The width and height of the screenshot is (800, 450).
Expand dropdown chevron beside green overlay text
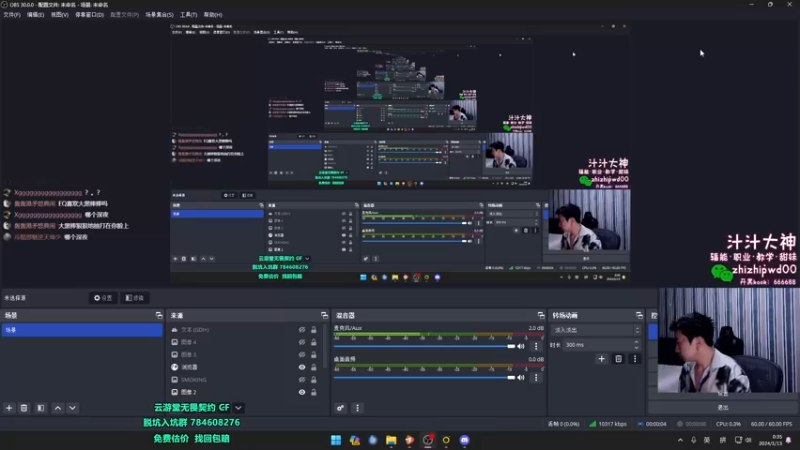click(x=238, y=408)
